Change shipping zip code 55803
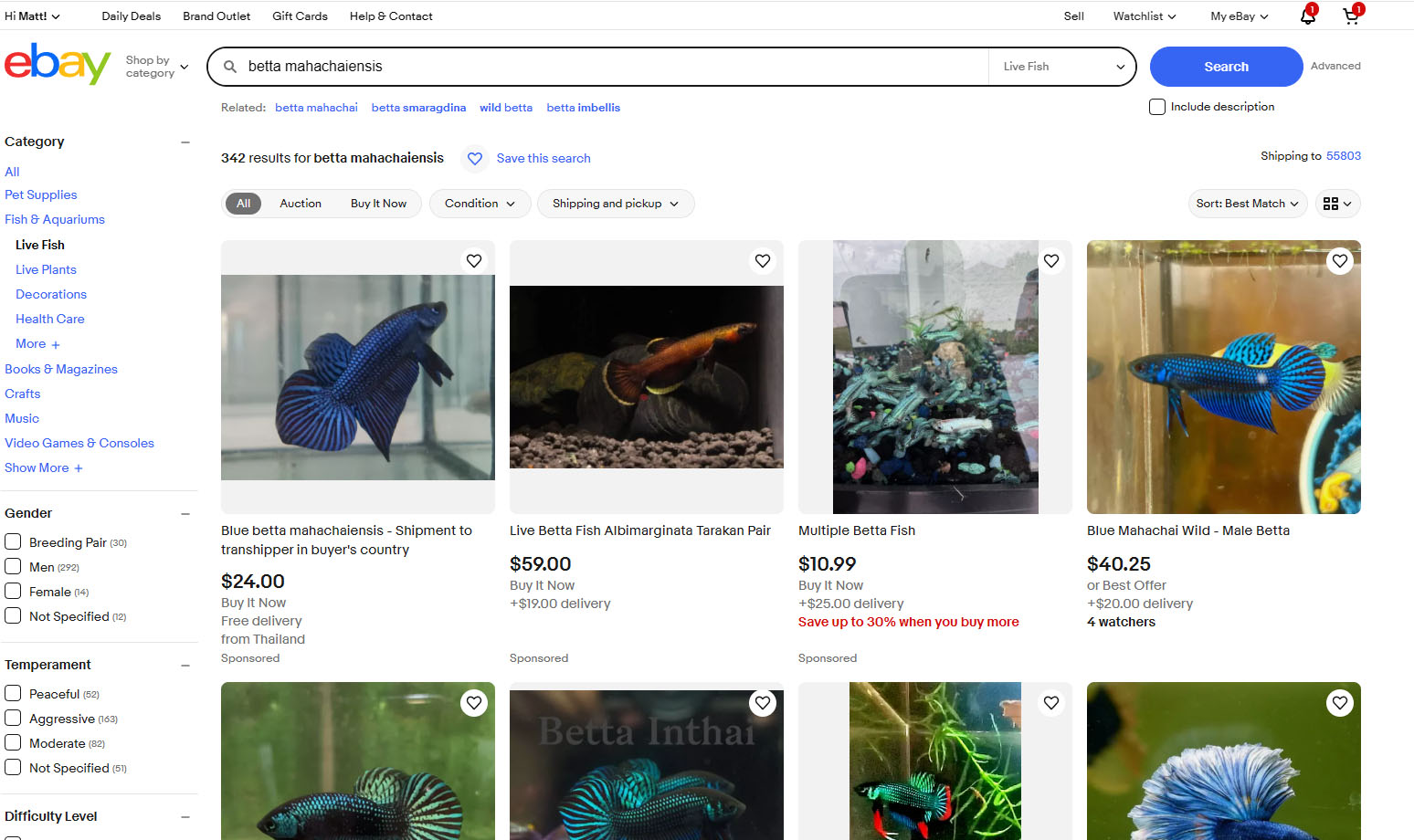 tap(1344, 156)
